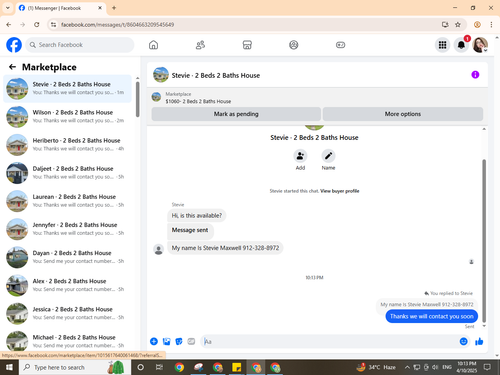Open Jessica conversation in the list
The height and width of the screenshot is (375, 500).
pos(67,313)
